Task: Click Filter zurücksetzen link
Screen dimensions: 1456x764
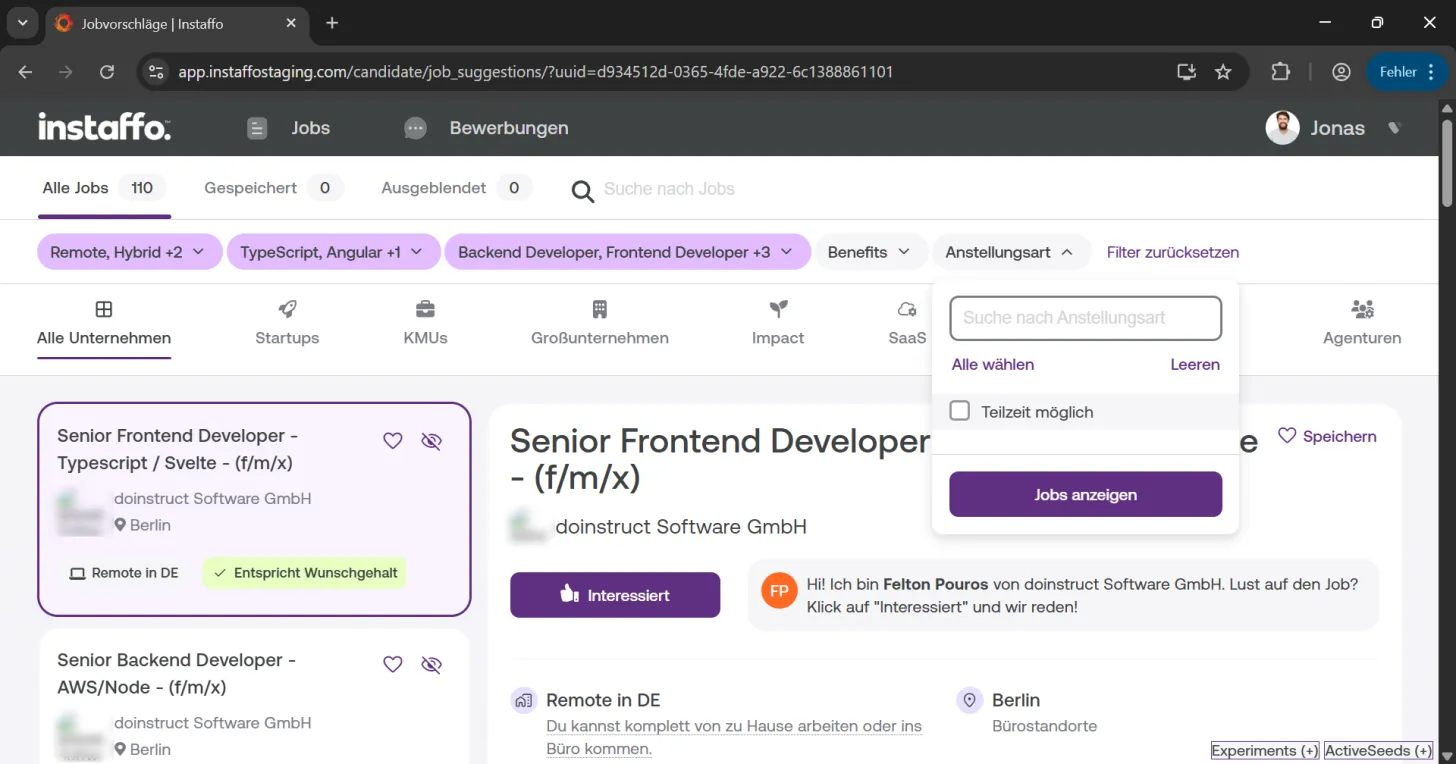Action: click(x=1173, y=252)
